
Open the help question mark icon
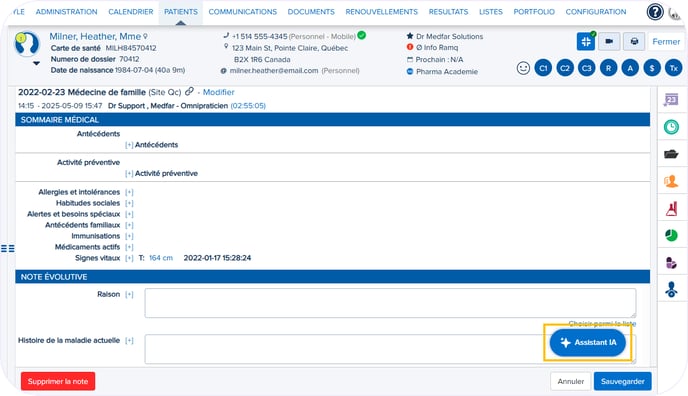(x=655, y=12)
